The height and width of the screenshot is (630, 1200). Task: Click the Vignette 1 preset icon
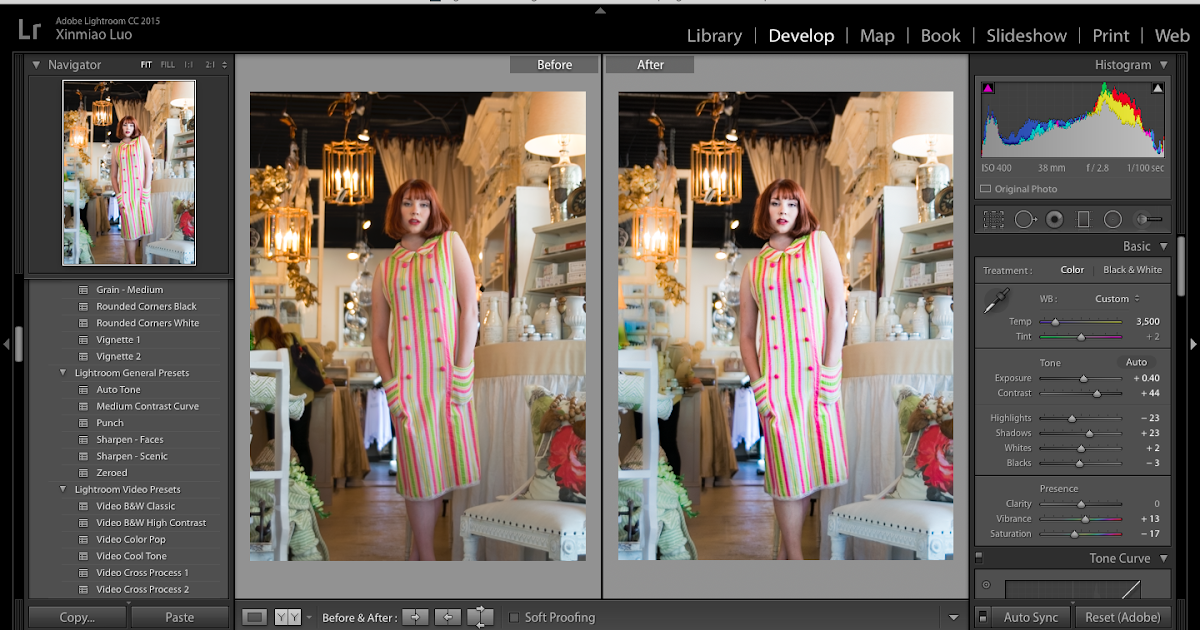click(x=84, y=340)
